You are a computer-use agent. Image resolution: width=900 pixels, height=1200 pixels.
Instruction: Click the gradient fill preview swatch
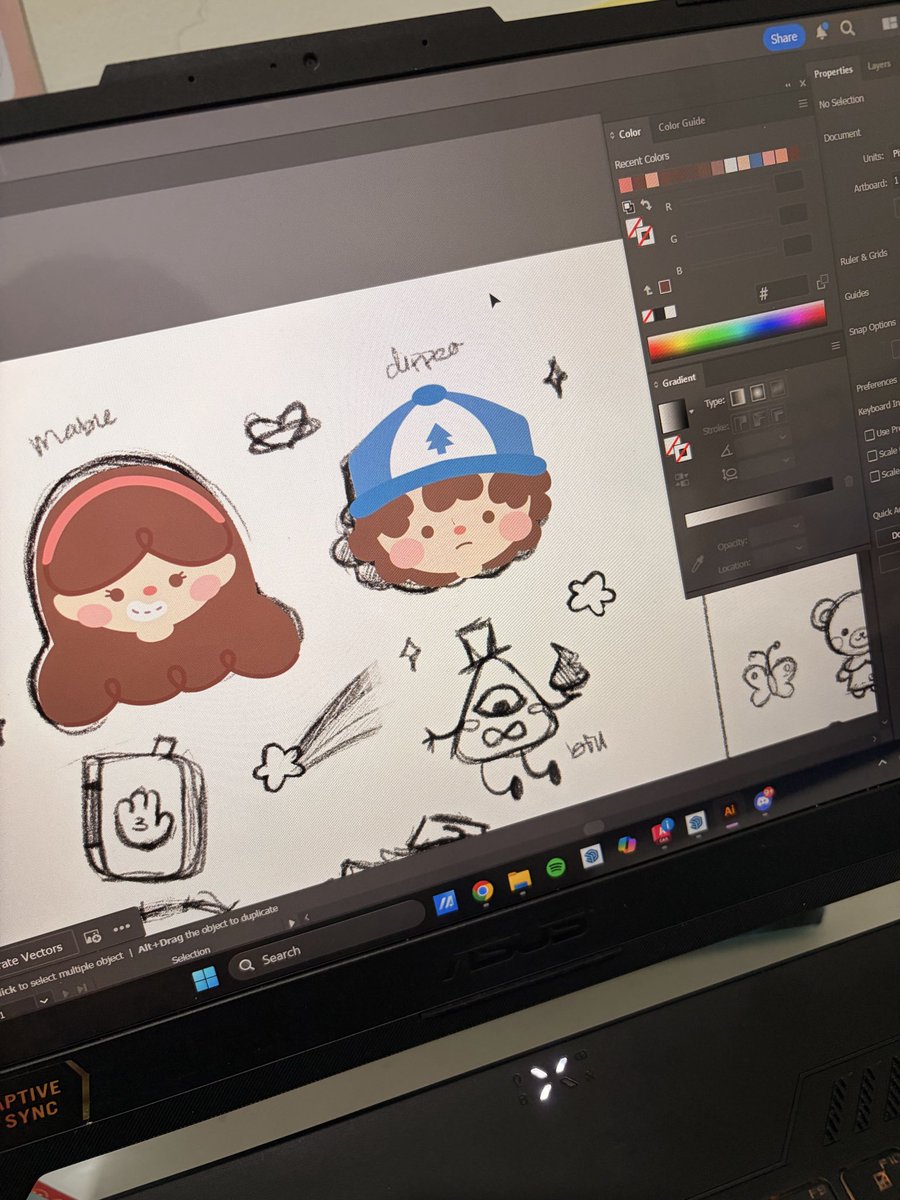pos(673,416)
